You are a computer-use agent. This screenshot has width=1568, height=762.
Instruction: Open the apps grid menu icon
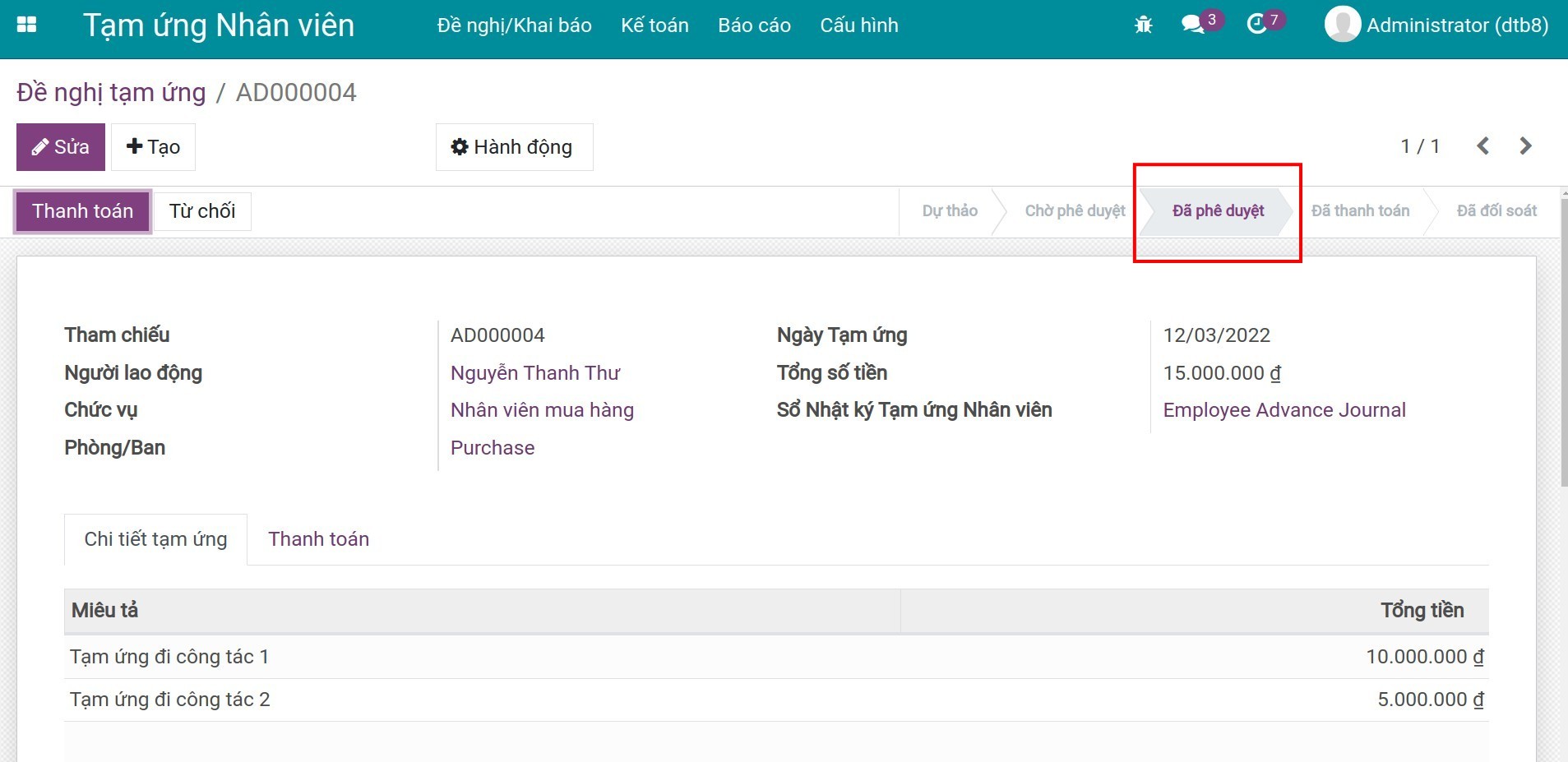pos(26,25)
